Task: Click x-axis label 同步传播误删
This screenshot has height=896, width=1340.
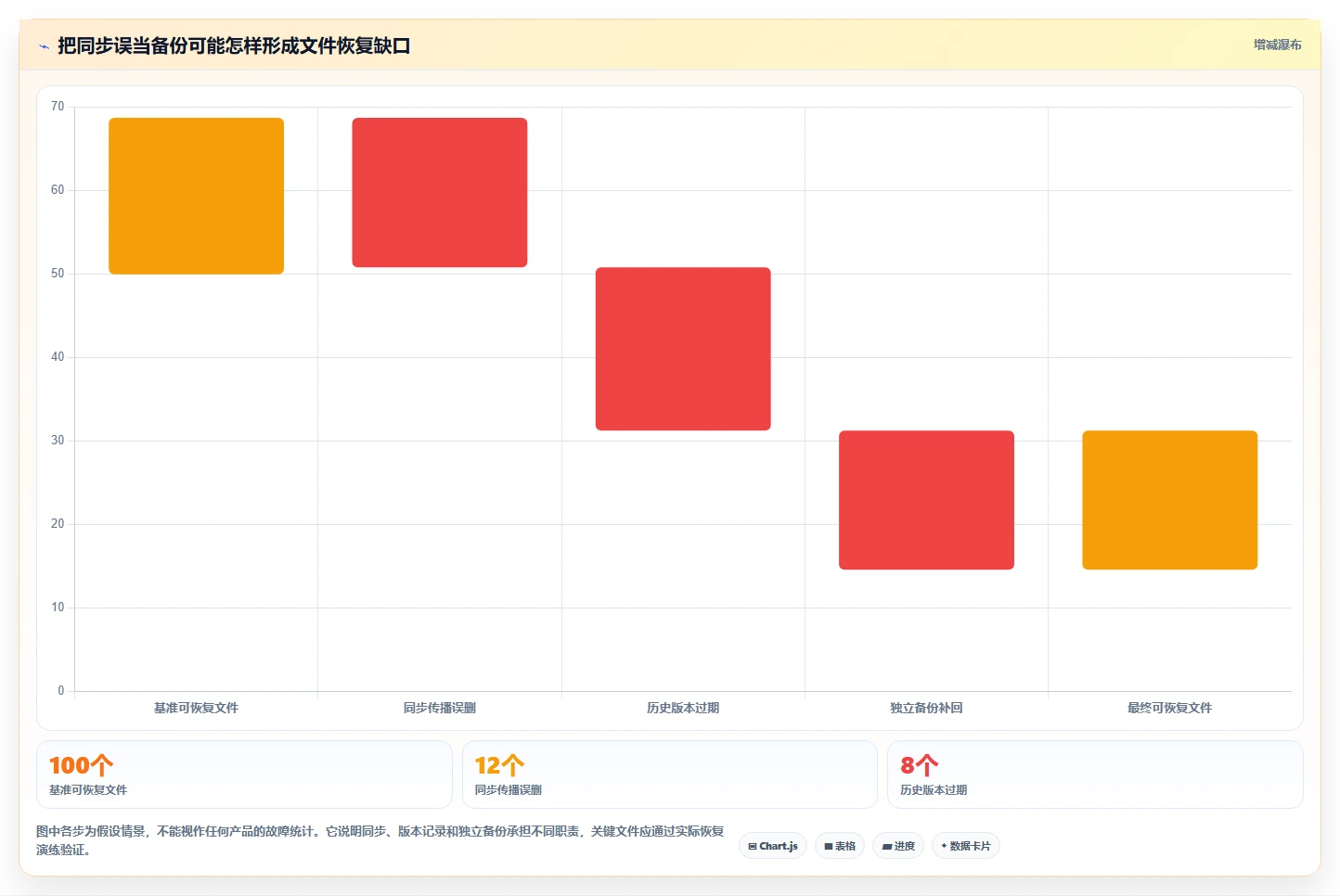Action: [440, 708]
